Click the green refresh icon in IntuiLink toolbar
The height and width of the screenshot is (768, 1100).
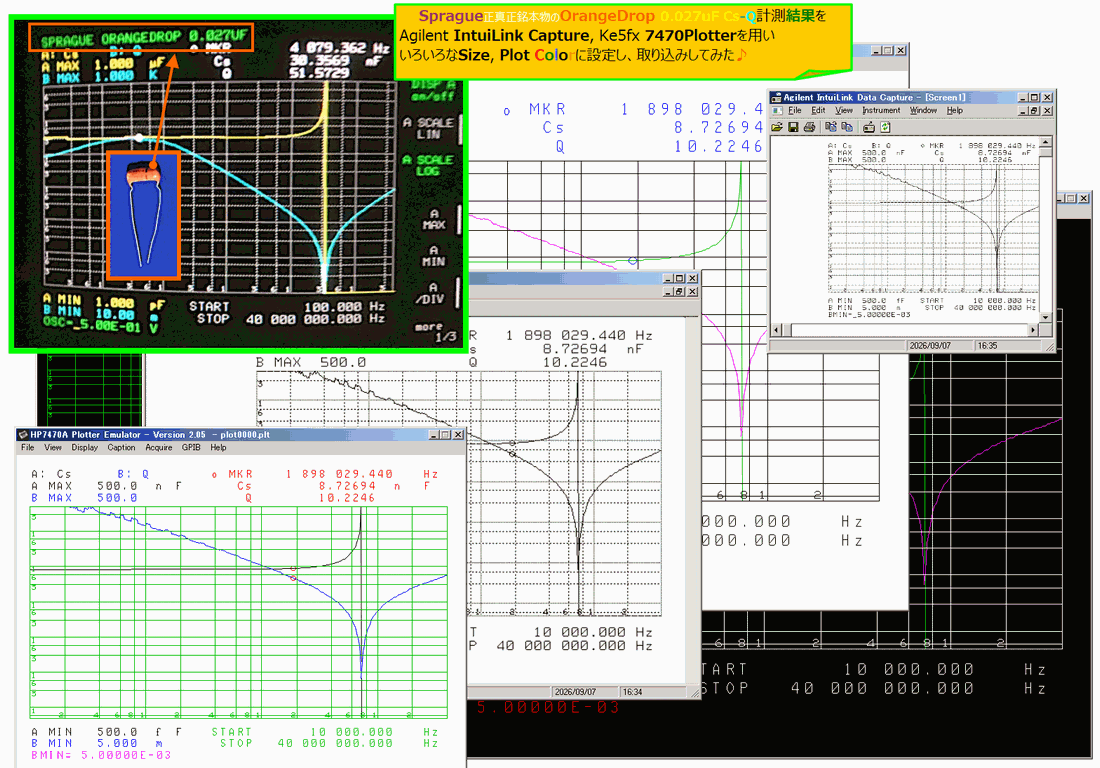pos(885,127)
